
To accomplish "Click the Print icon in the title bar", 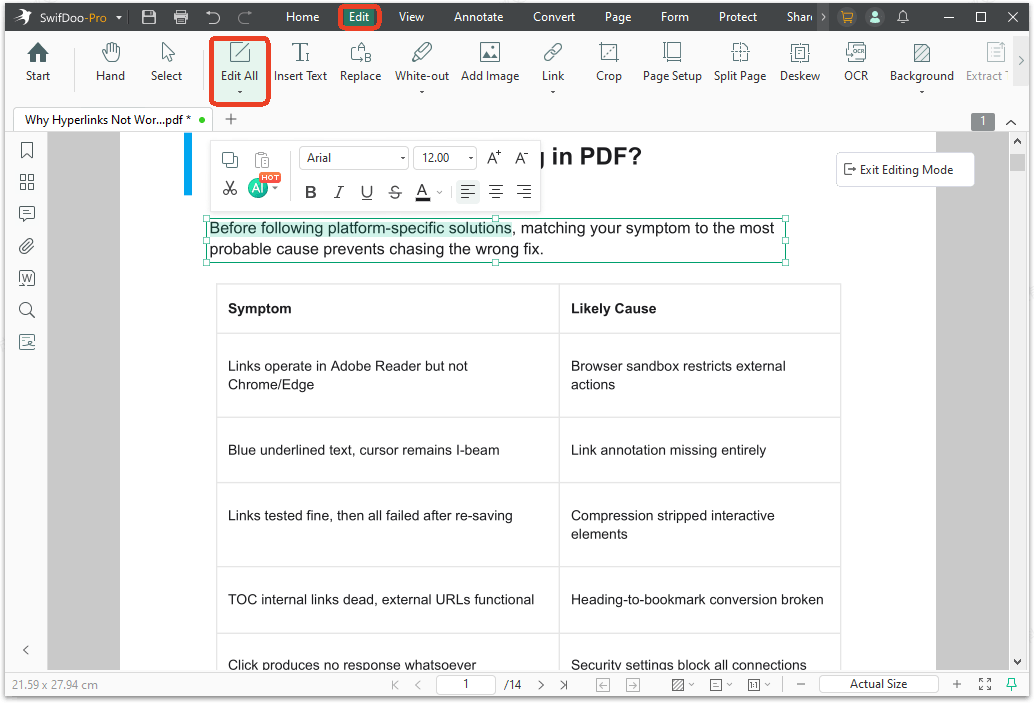I will pos(181,17).
